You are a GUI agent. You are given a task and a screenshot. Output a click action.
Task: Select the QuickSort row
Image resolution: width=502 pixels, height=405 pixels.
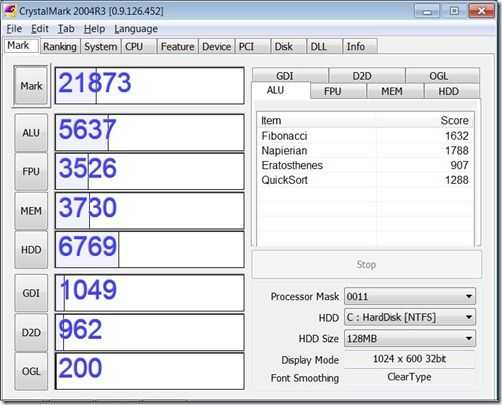click(x=365, y=180)
